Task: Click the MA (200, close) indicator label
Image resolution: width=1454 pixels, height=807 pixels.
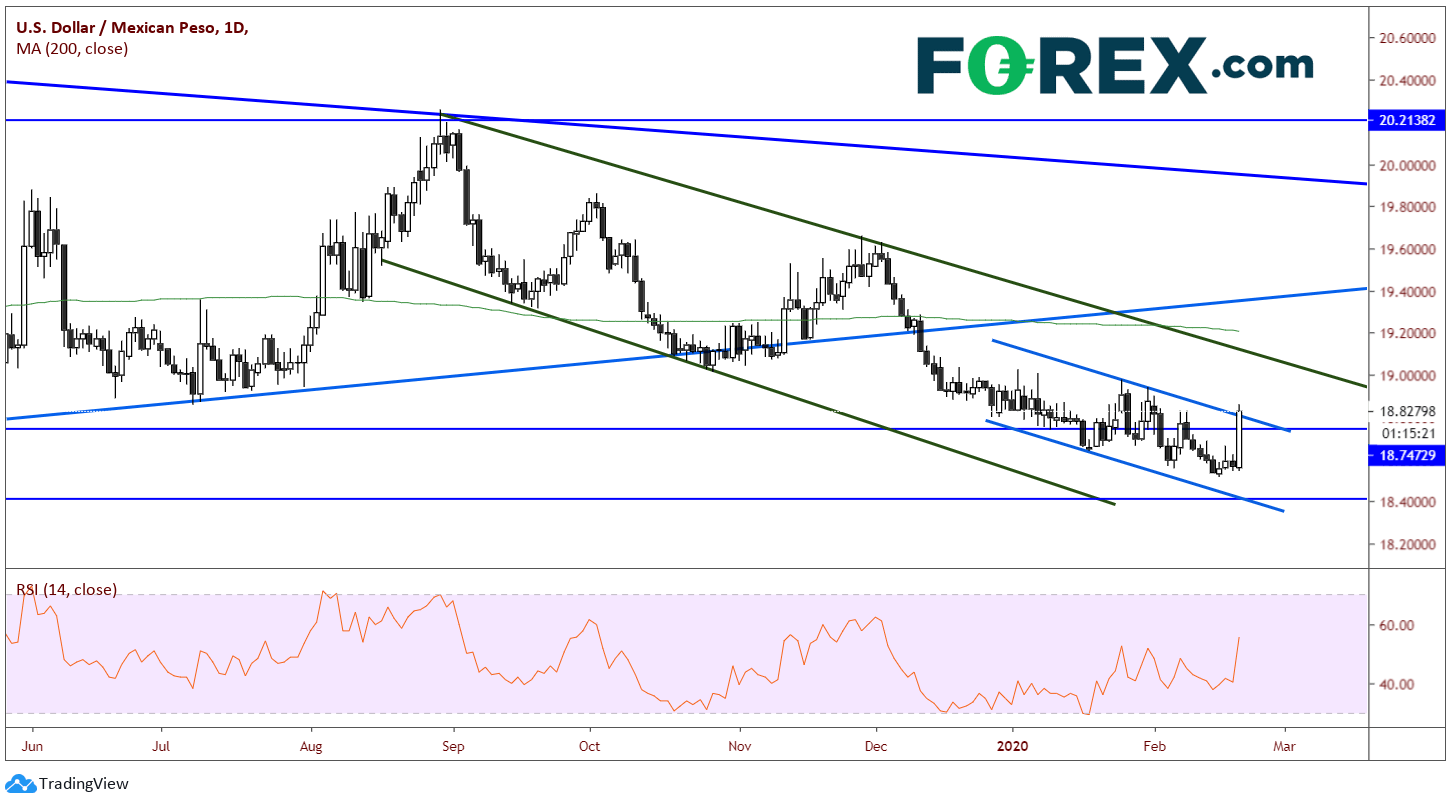Action: pos(71,48)
